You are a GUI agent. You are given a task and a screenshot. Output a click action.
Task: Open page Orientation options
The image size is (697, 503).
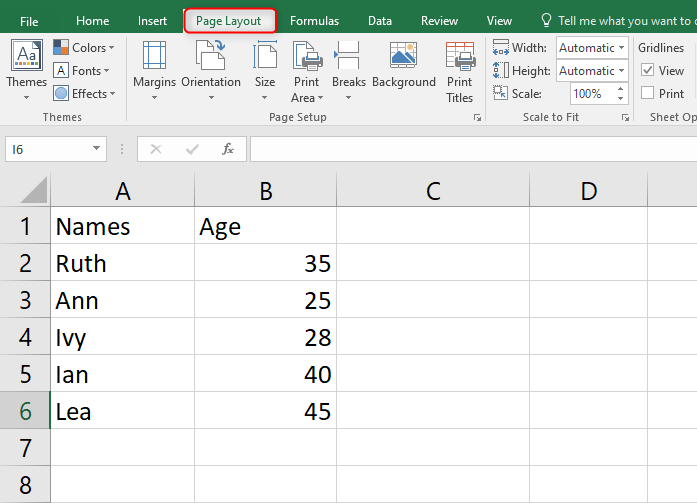click(211, 70)
